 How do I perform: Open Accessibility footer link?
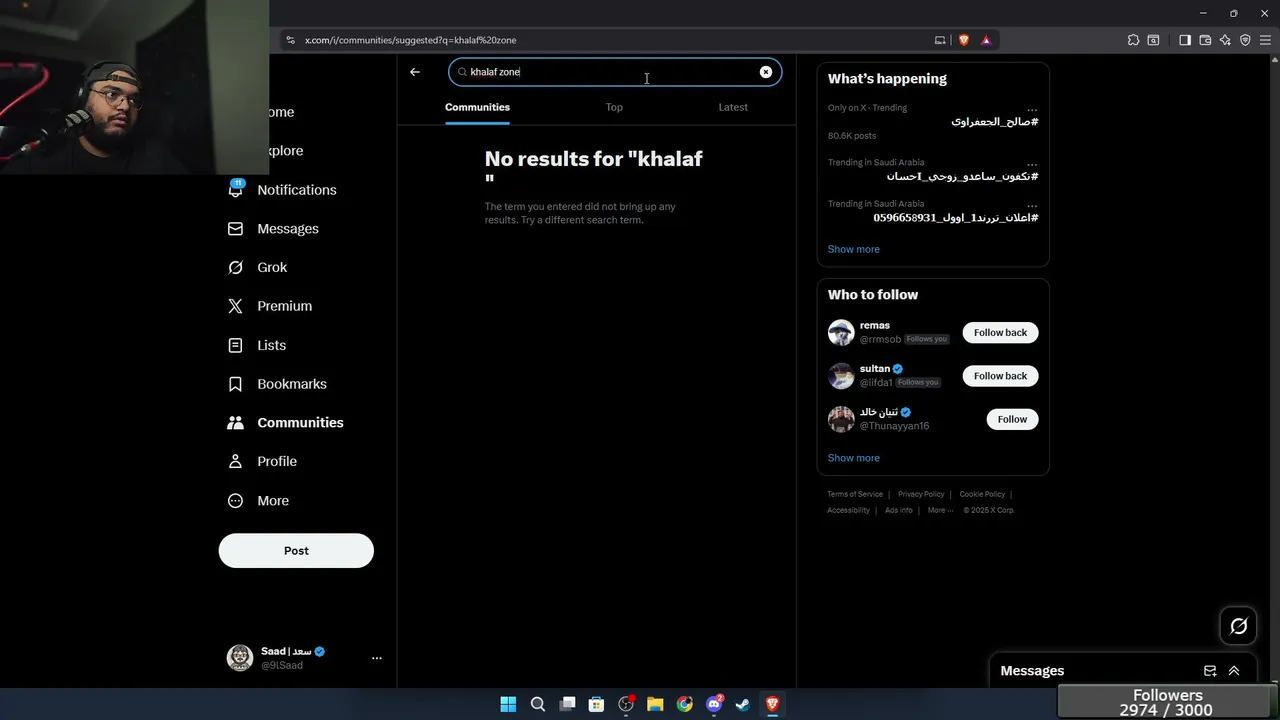click(848, 510)
